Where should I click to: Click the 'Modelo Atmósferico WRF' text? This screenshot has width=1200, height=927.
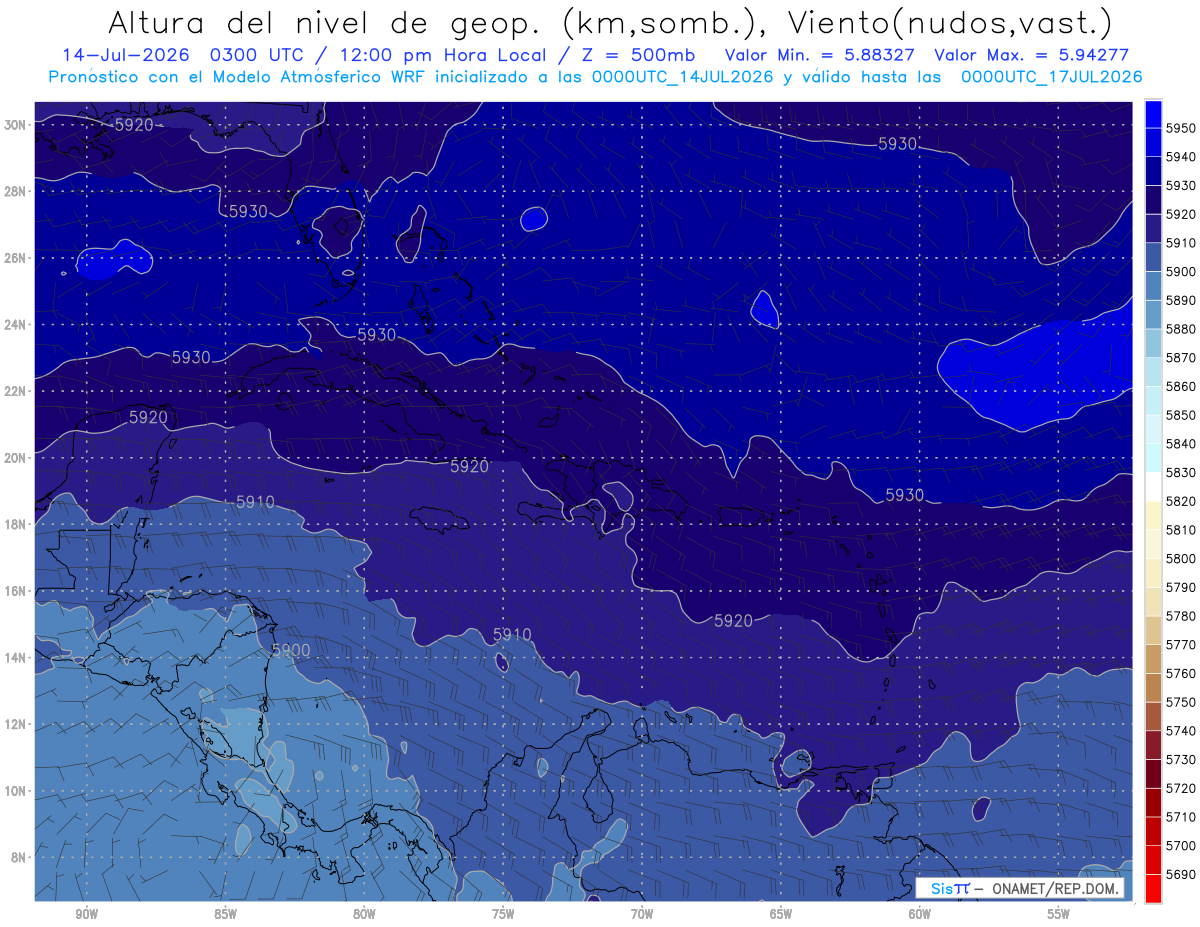pos(319,76)
